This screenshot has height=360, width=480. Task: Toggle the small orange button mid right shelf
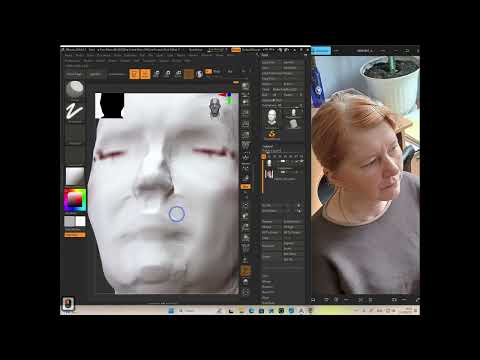[245, 186]
